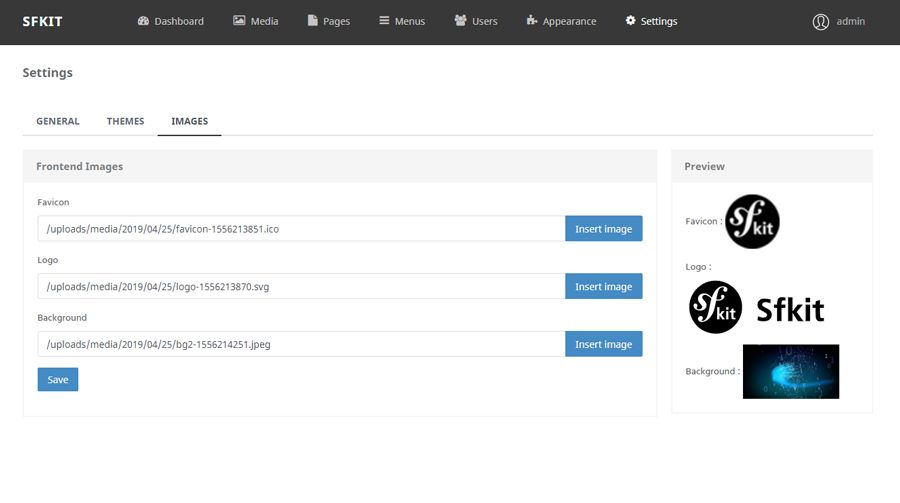The image size is (900, 503).
Task: Click the 'Logo :' preview label
Action: pyautogui.click(x=699, y=267)
